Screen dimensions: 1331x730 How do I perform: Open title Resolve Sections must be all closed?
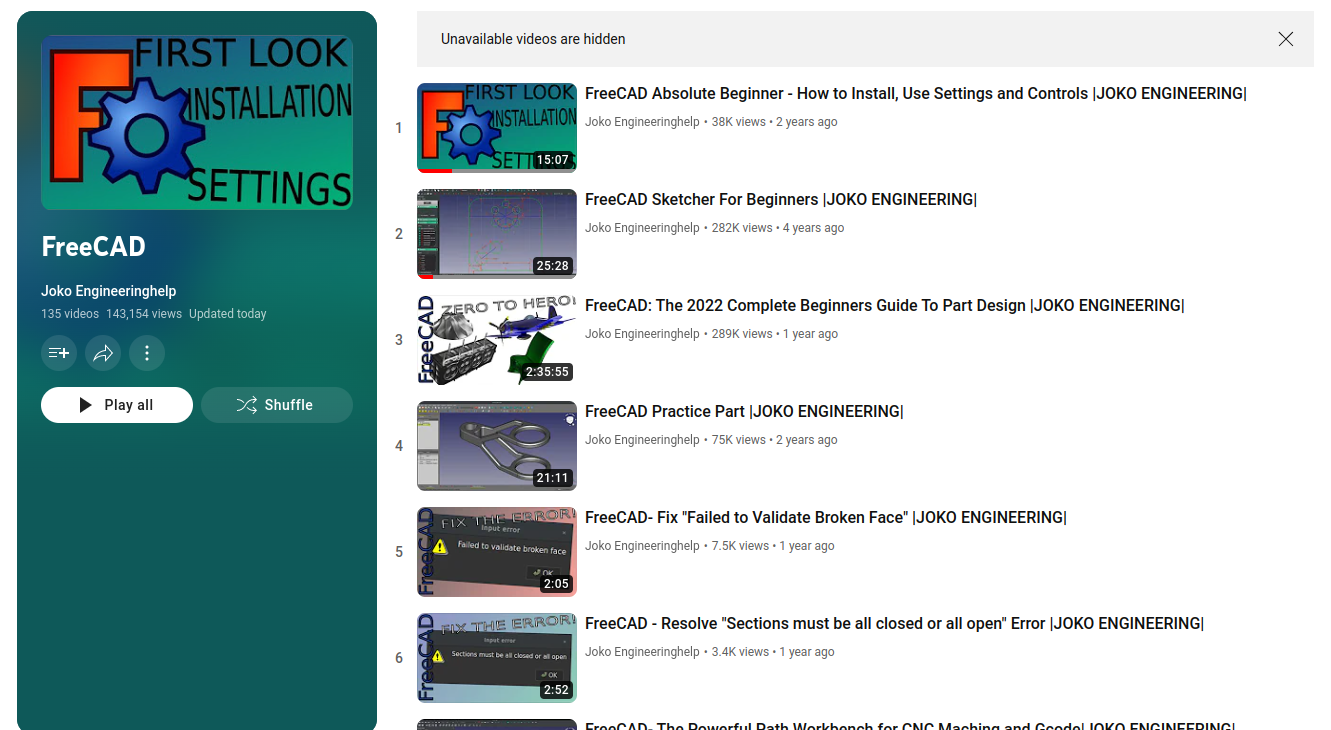click(x=894, y=623)
